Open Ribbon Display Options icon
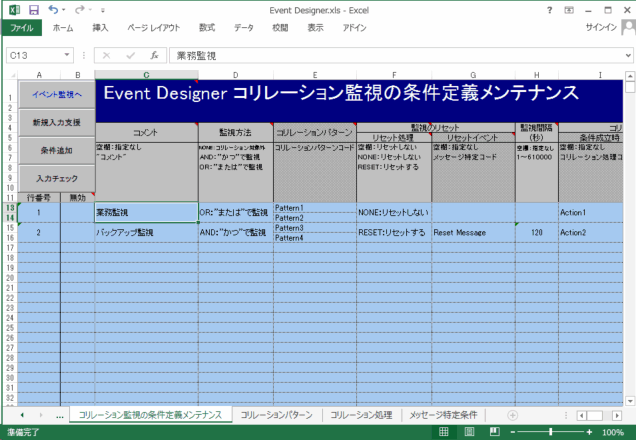Screen dimensions: 636x440 pyautogui.click(x=569, y=10)
